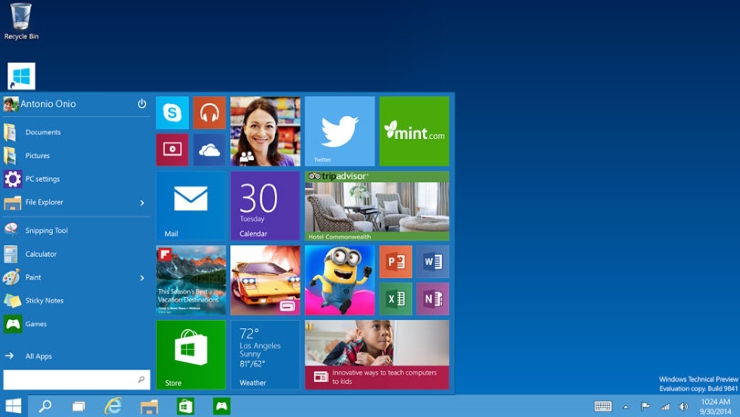740x417 pixels.
Task: Launch the Word tile
Action: coord(432,262)
